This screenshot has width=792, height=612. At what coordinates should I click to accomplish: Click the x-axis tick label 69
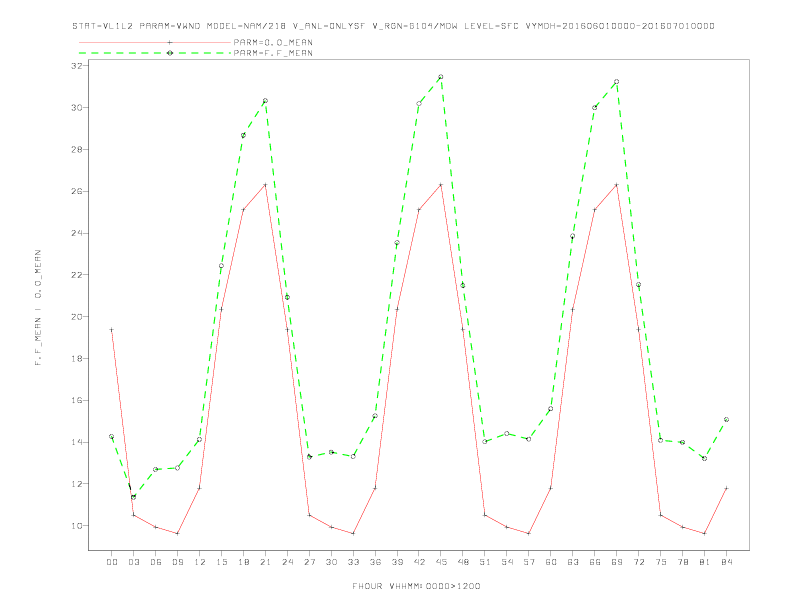coord(617,562)
